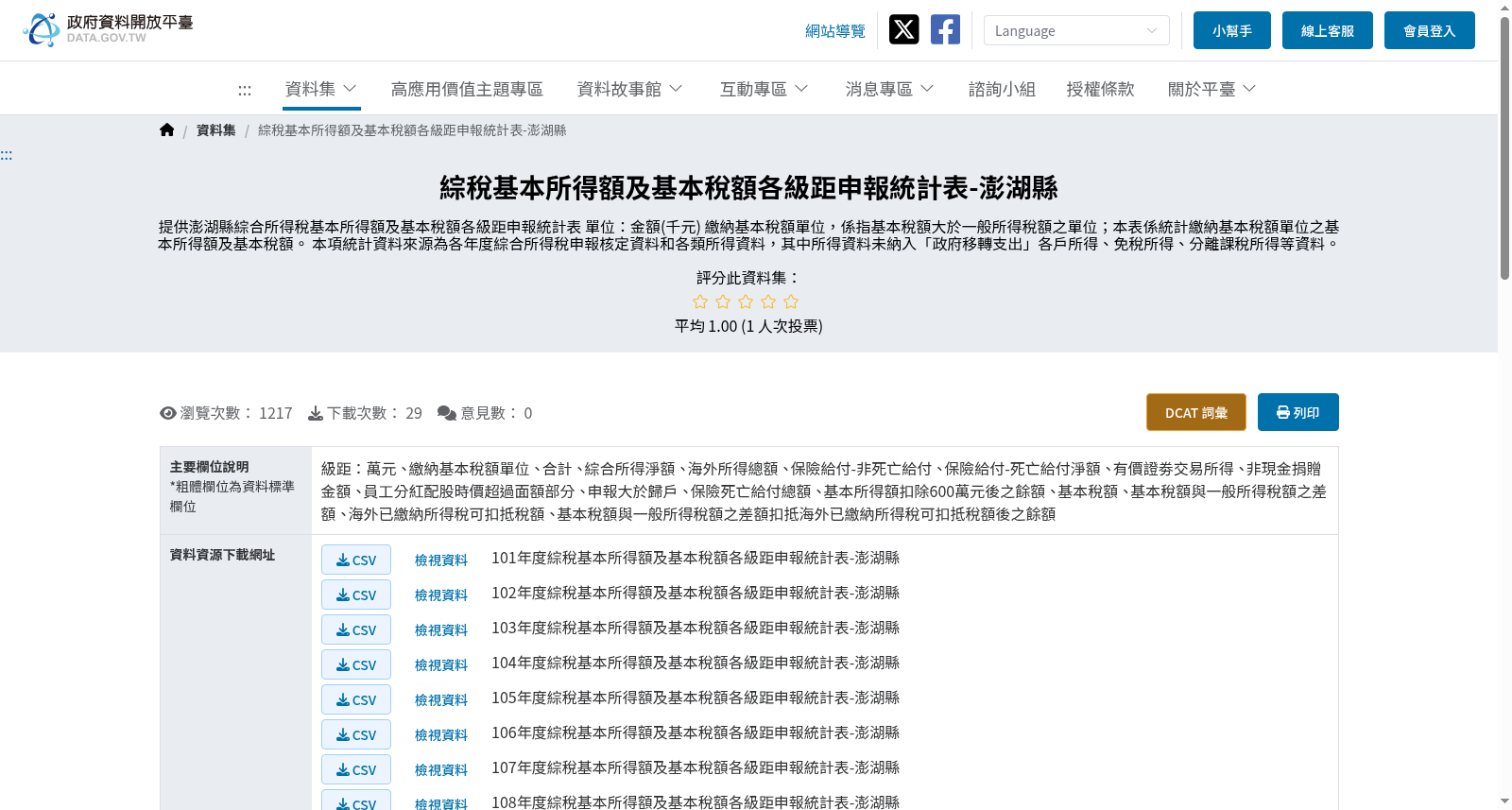Go to home via breadcrumb house icon
Image resolution: width=1512 pixels, height=810 pixels.
tap(167, 130)
